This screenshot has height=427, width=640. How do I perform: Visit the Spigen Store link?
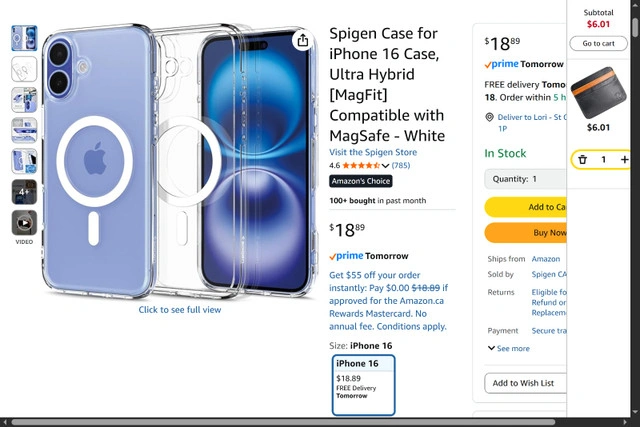373,152
